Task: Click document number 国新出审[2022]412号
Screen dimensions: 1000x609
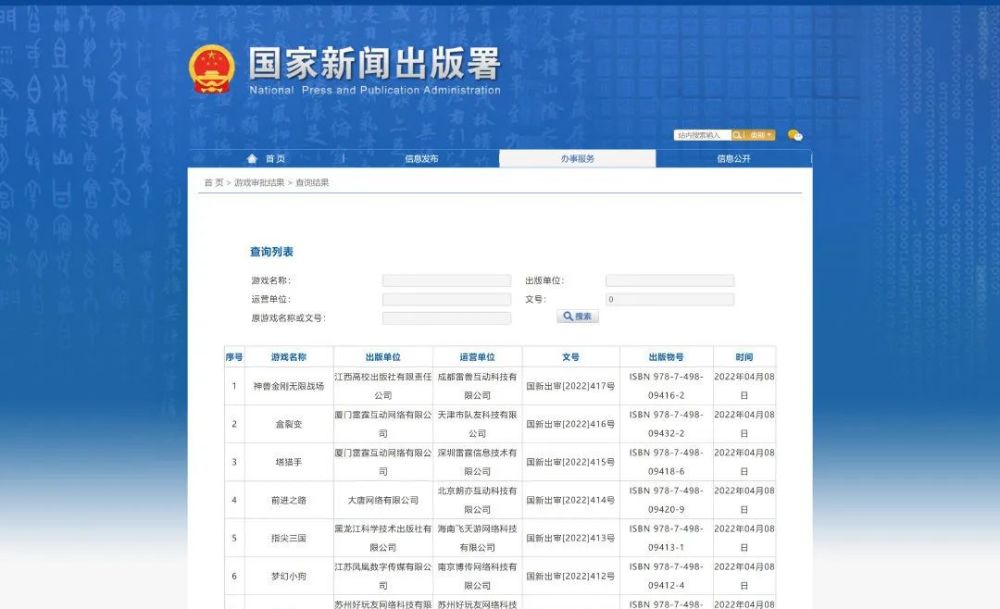Action: (x=571, y=576)
